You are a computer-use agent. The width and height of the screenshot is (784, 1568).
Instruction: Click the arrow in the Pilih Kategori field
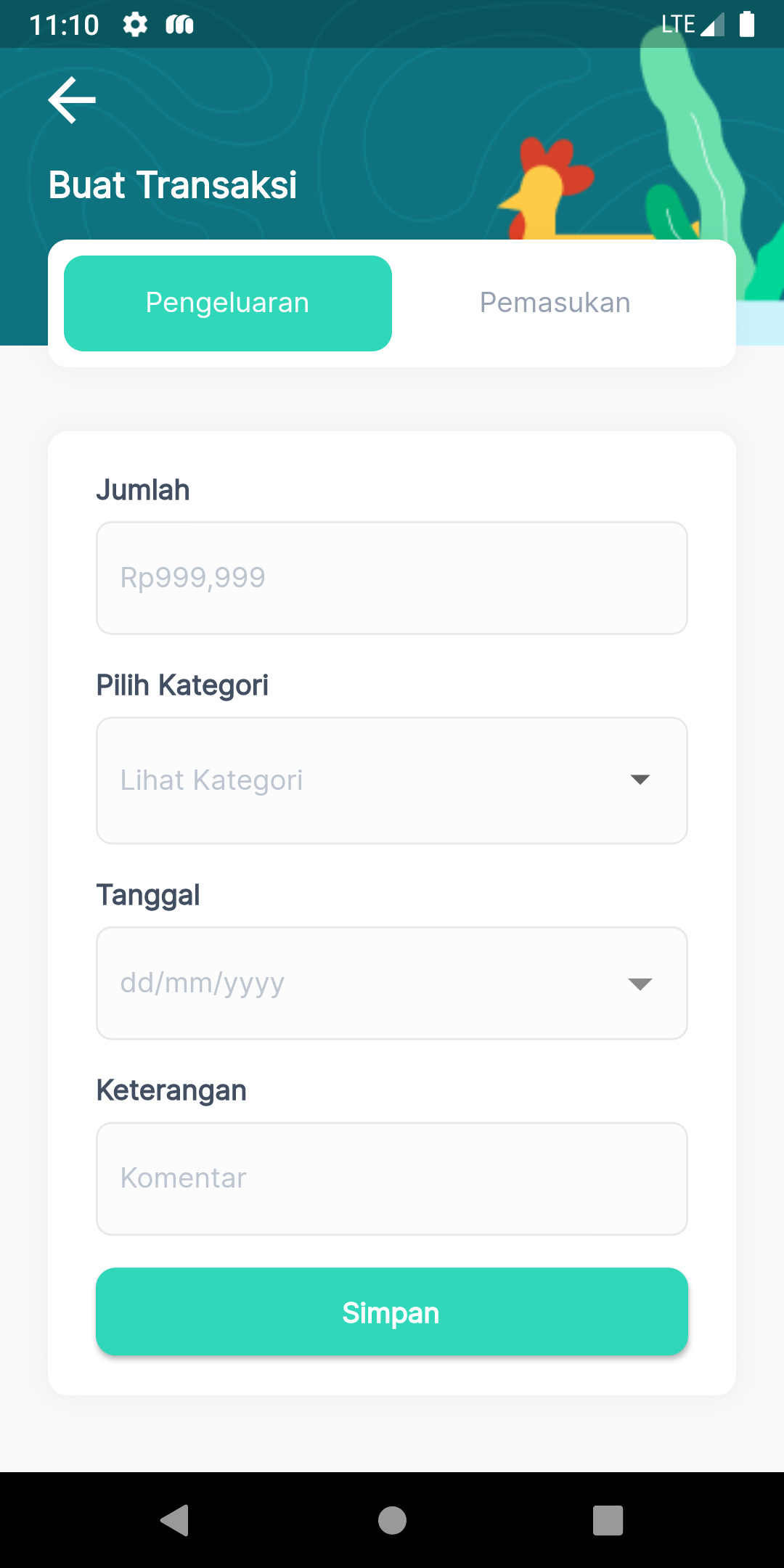[640, 780]
